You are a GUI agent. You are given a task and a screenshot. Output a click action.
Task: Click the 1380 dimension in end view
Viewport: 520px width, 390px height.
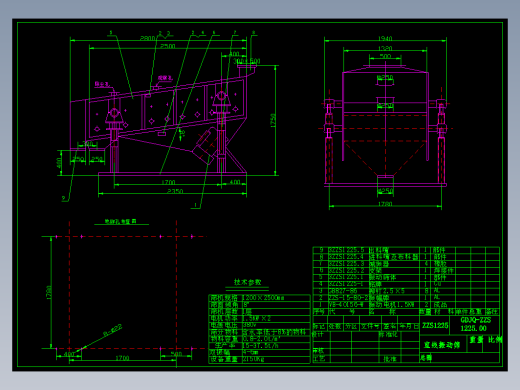click(x=385, y=49)
